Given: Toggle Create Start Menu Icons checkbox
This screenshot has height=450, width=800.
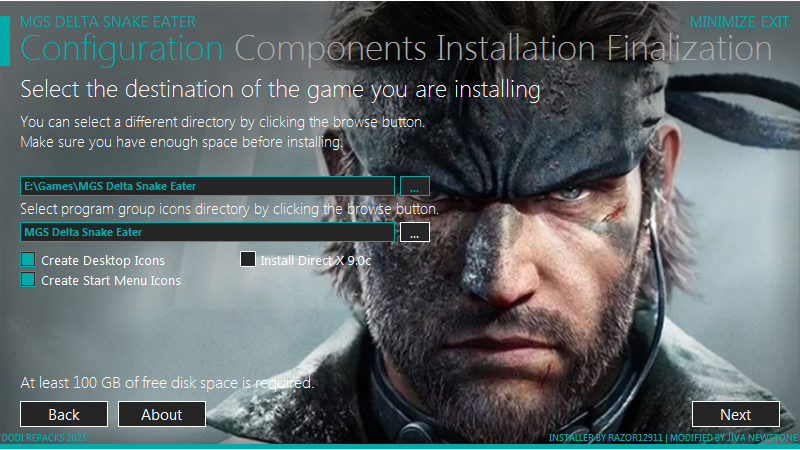Looking at the screenshot, I should (x=28, y=280).
